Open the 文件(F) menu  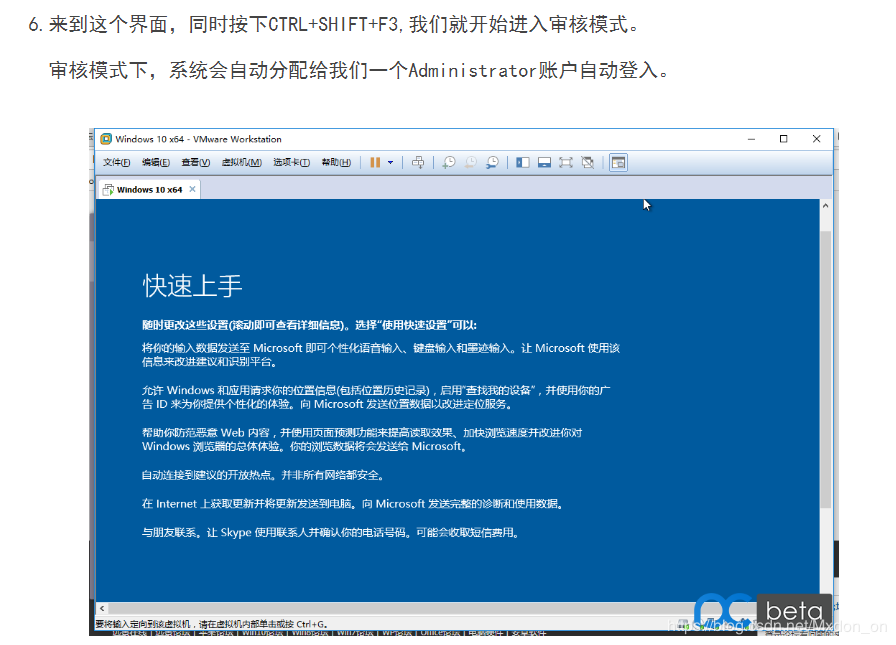(x=116, y=163)
